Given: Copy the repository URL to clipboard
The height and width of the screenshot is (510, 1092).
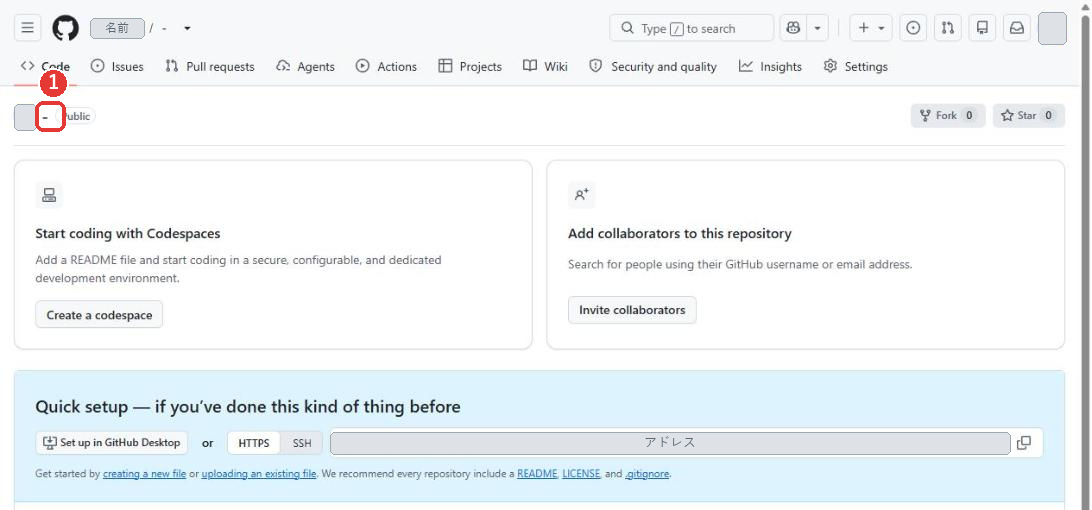Looking at the screenshot, I should tap(1024, 443).
